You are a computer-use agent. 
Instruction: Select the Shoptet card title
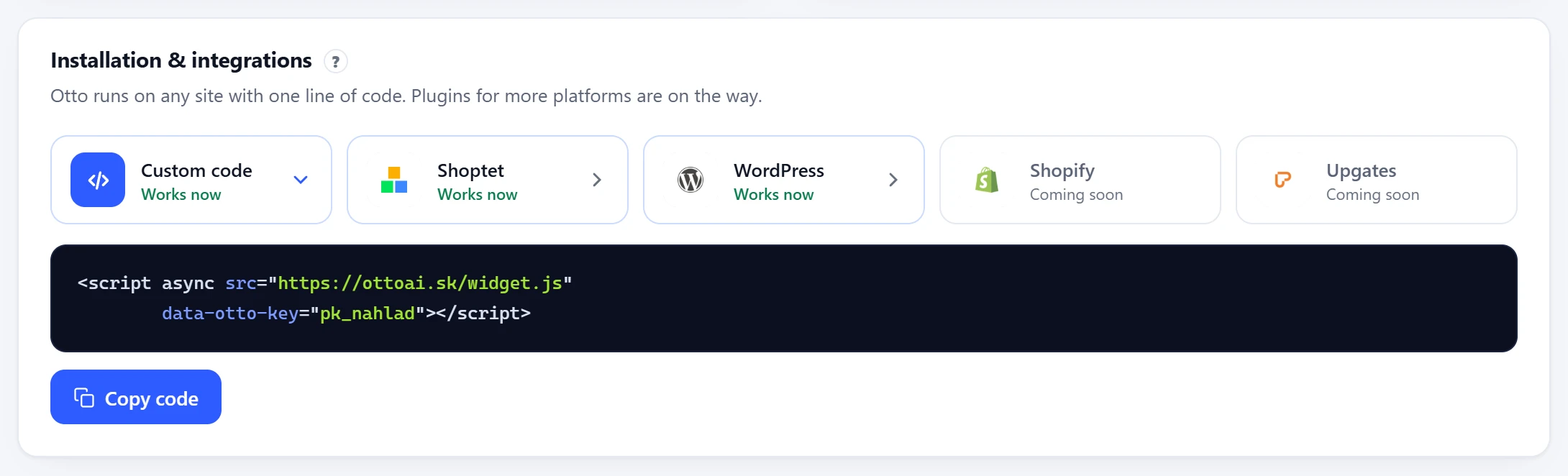point(470,170)
